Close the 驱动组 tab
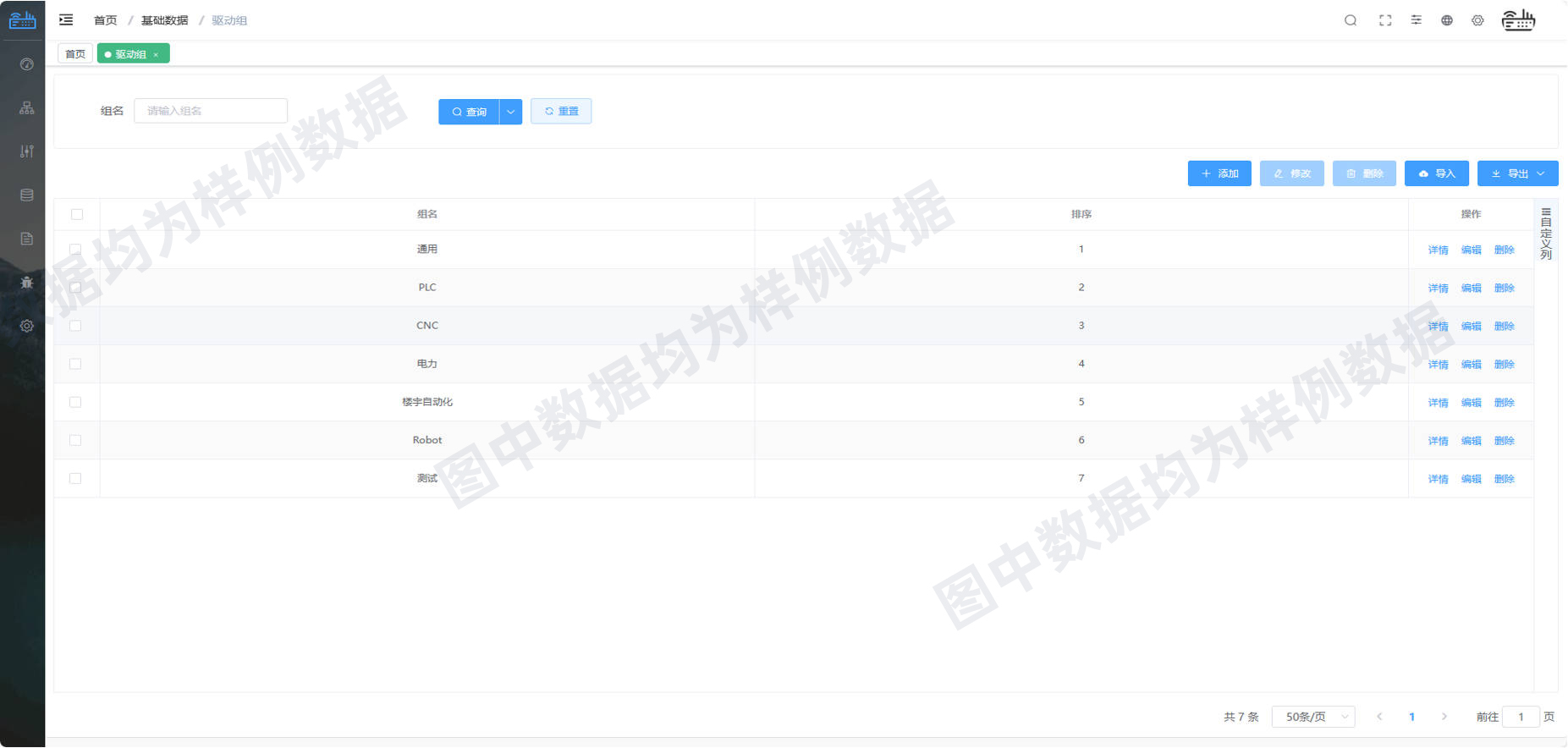 [x=156, y=55]
